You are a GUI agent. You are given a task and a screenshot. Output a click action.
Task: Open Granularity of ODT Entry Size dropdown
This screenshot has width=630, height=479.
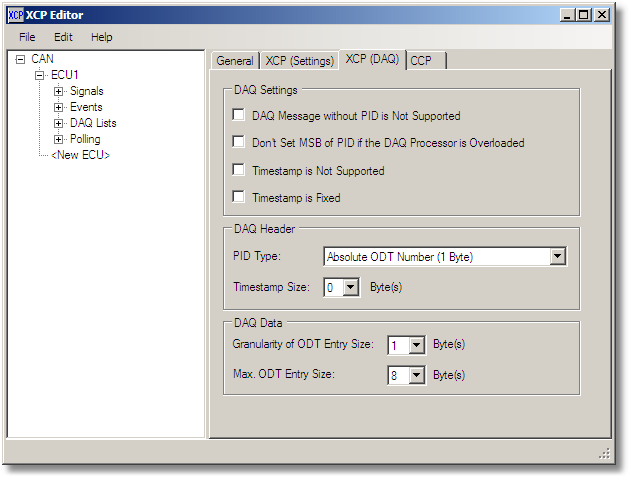(x=417, y=345)
